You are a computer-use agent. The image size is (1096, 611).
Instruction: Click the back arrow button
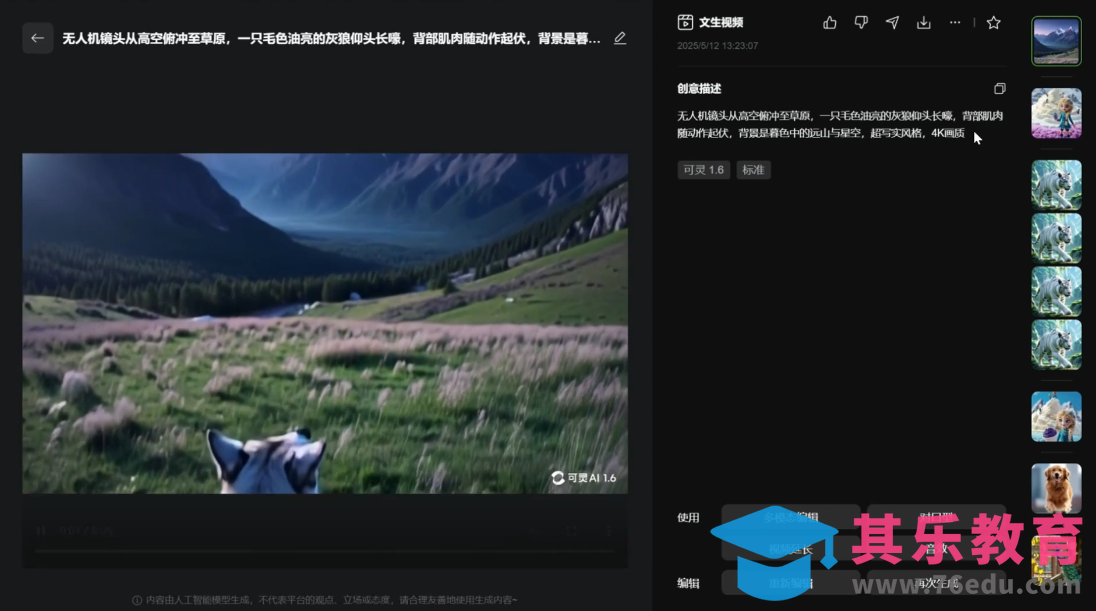click(37, 38)
